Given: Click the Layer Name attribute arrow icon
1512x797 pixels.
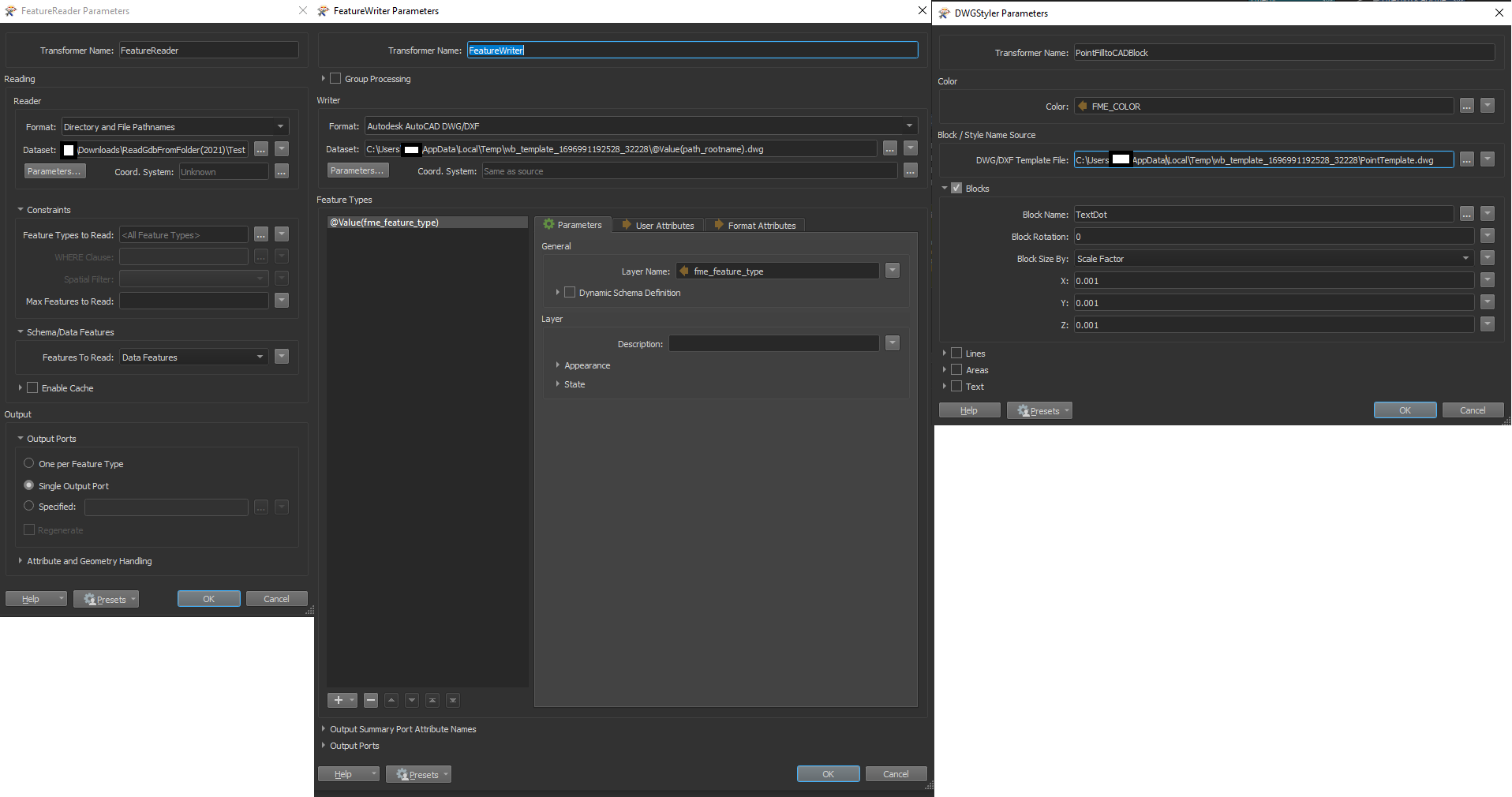Looking at the screenshot, I should point(684,271).
